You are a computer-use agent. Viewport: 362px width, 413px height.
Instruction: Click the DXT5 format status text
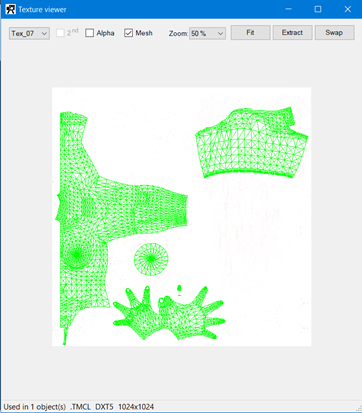click(104, 407)
